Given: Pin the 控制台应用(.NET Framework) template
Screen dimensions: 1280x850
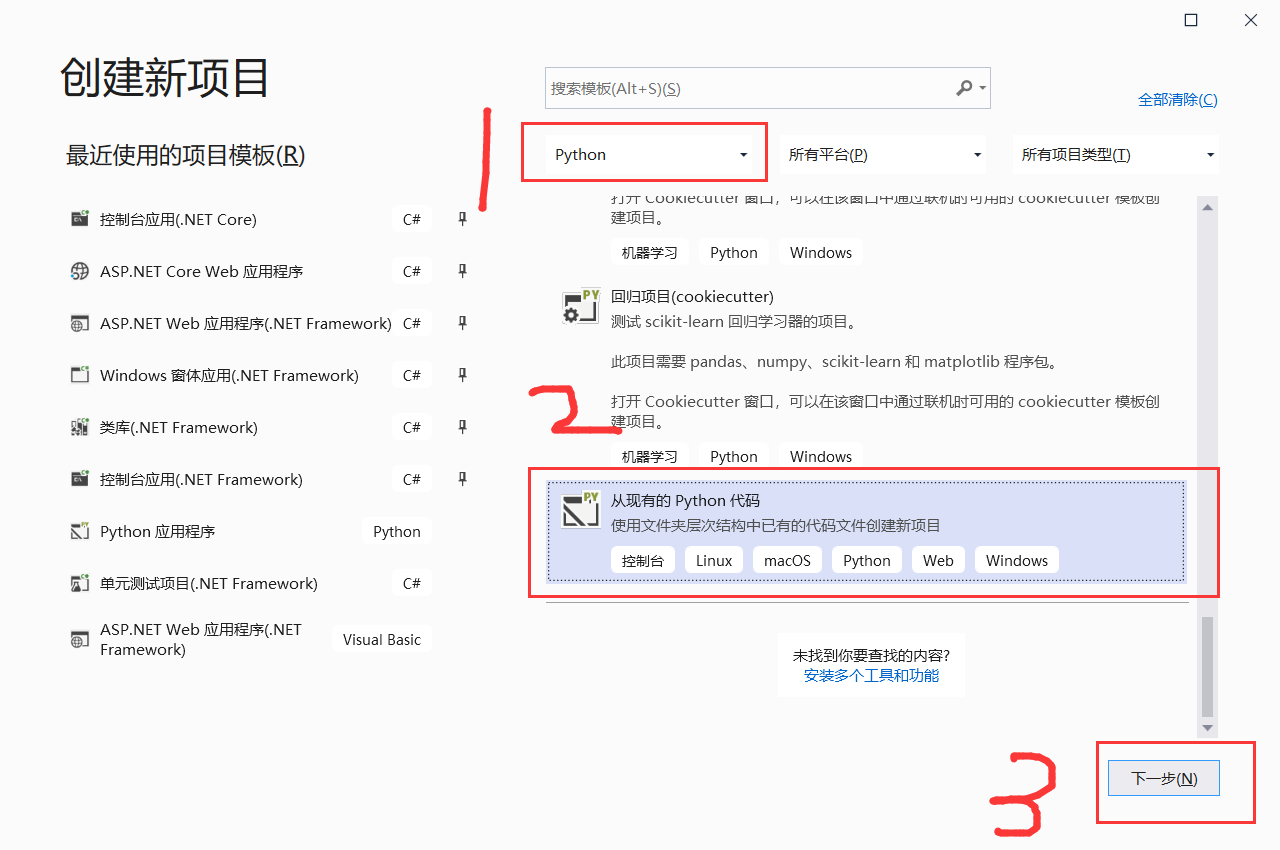Looking at the screenshot, I should coord(462,479).
